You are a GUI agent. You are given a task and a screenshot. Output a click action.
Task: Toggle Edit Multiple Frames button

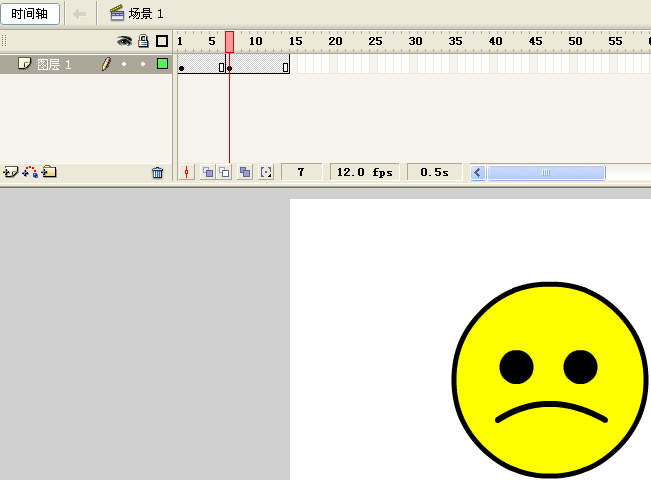coord(245,172)
